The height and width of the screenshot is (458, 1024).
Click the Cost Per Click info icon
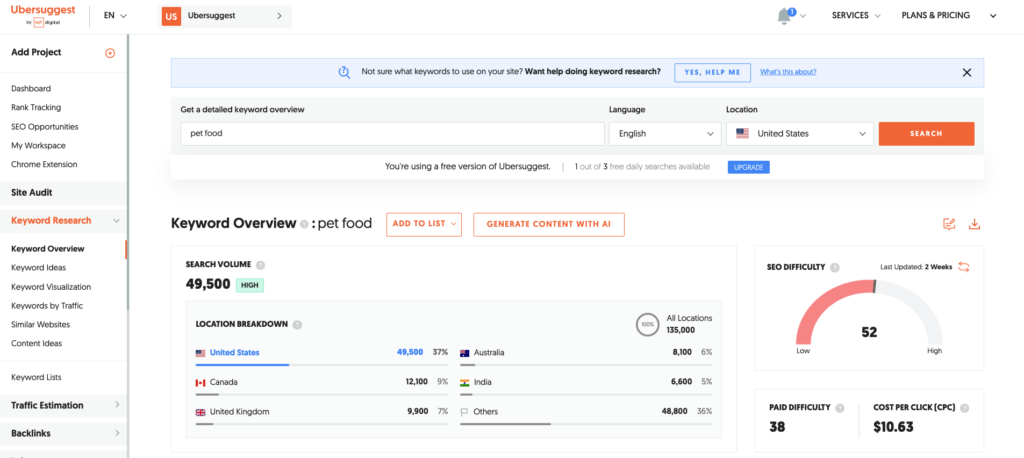point(965,408)
